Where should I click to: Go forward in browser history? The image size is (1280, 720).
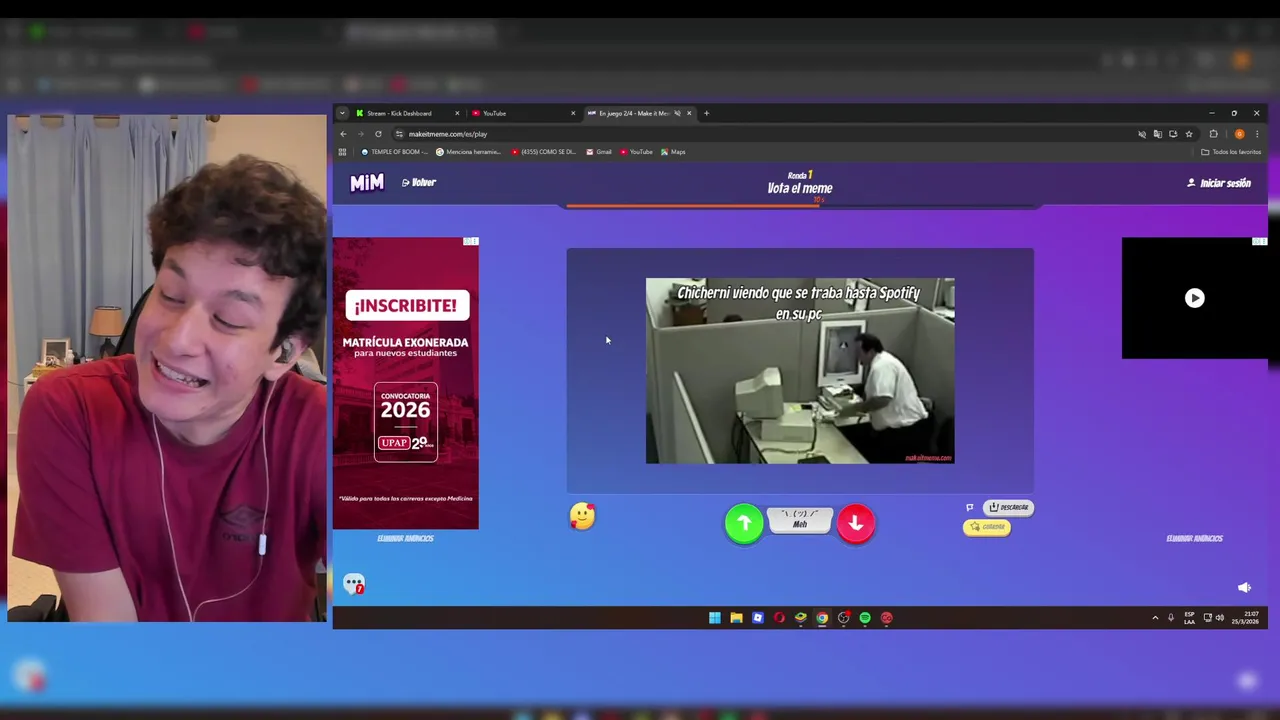360,134
